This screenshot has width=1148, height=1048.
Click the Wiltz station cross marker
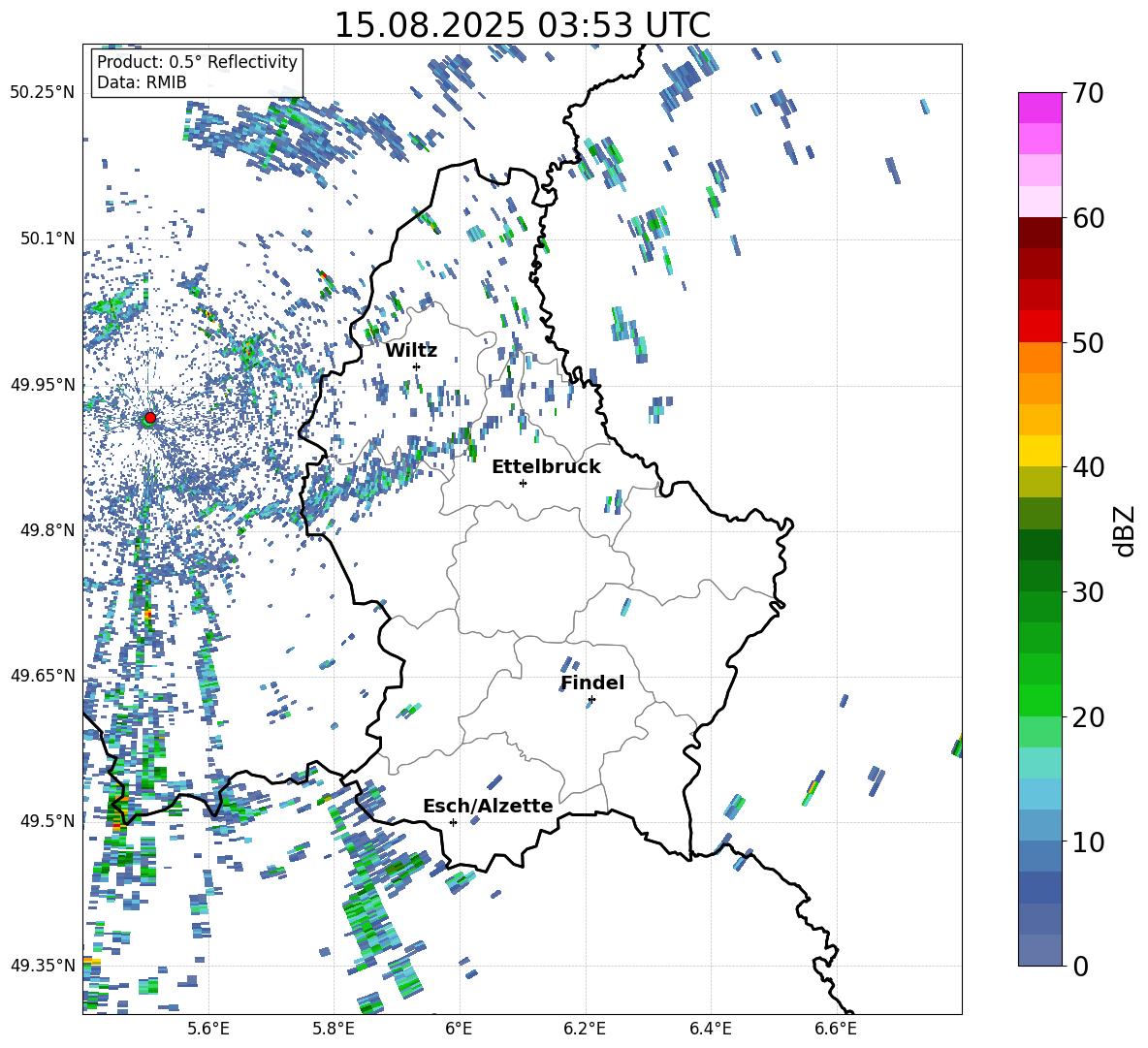click(417, 366)
